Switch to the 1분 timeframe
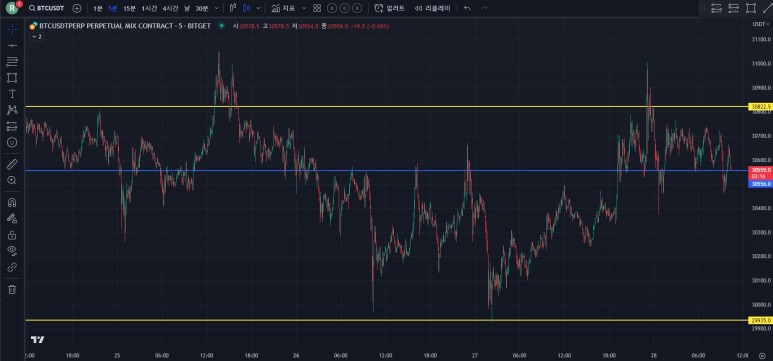Viewport: 773px width, 361px height. (x=98, y=8)
